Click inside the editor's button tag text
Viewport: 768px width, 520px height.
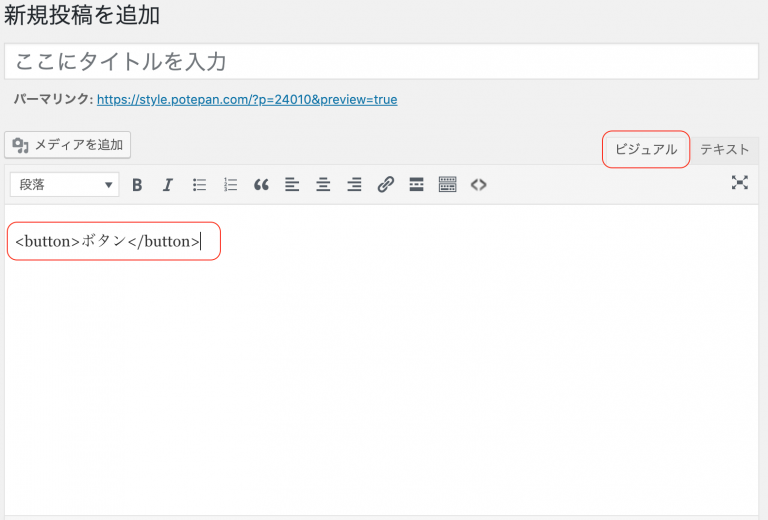pos(107,241)
